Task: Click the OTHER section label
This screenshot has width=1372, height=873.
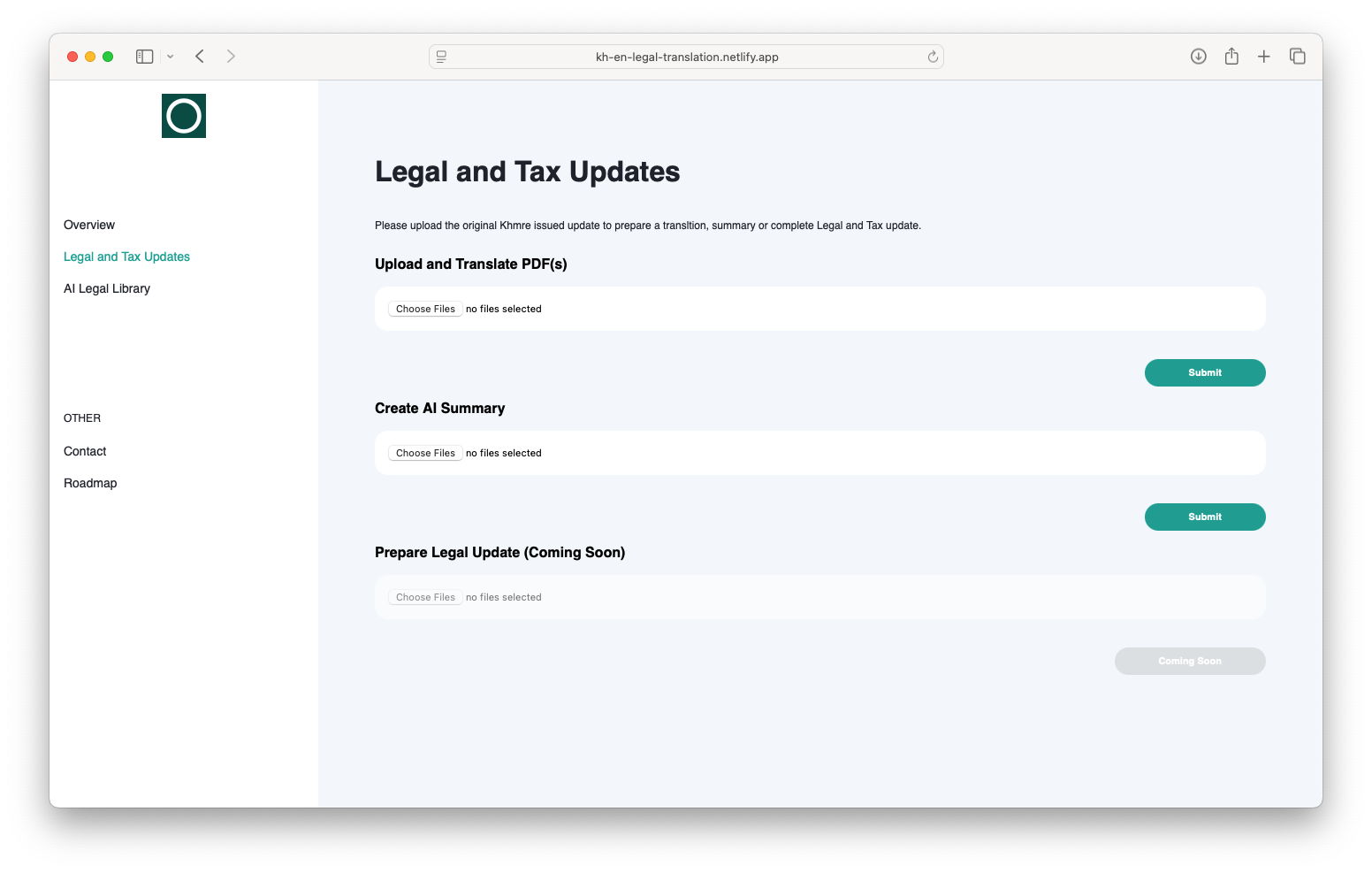Action: 82,418
